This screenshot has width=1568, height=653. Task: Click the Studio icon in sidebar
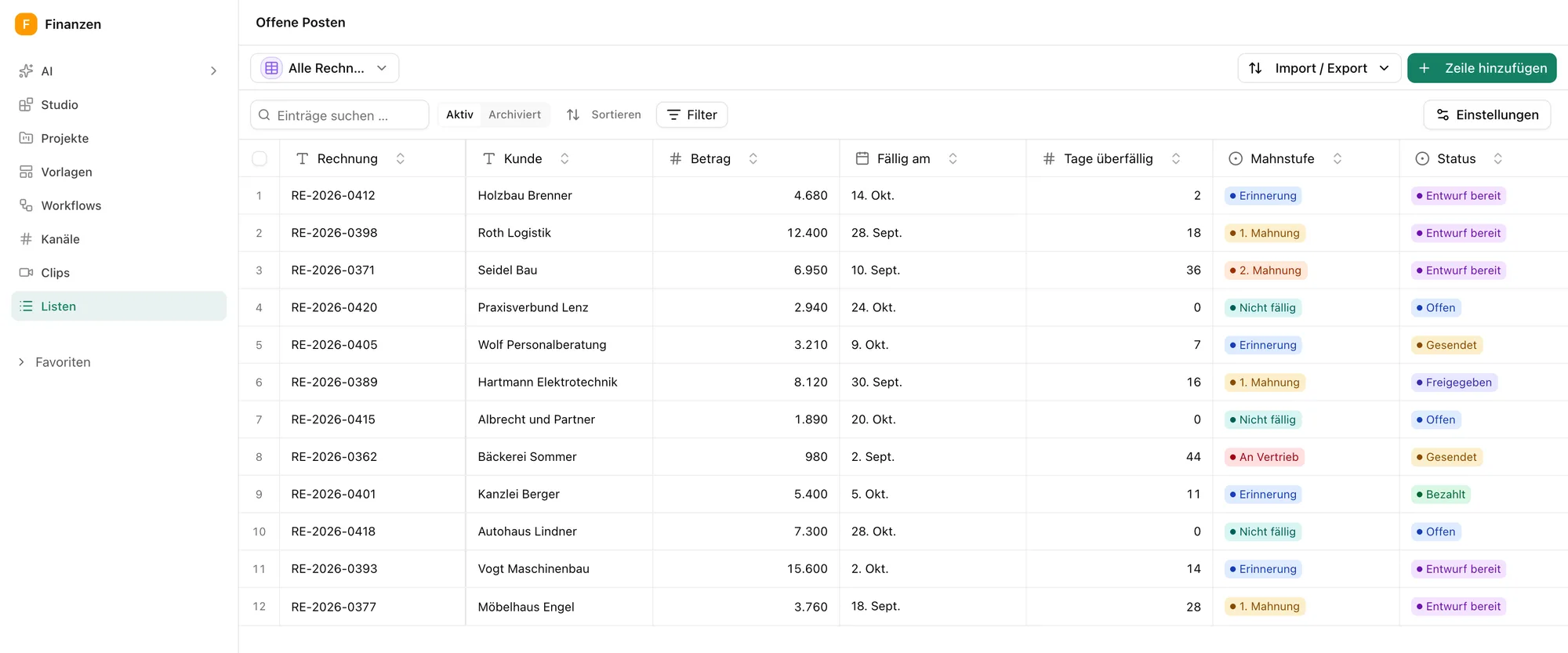[x=26, y=105]
